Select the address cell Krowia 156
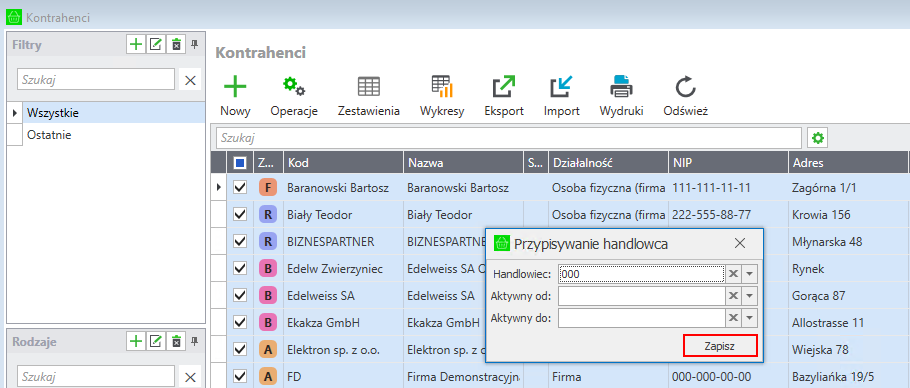 (848, 215)
